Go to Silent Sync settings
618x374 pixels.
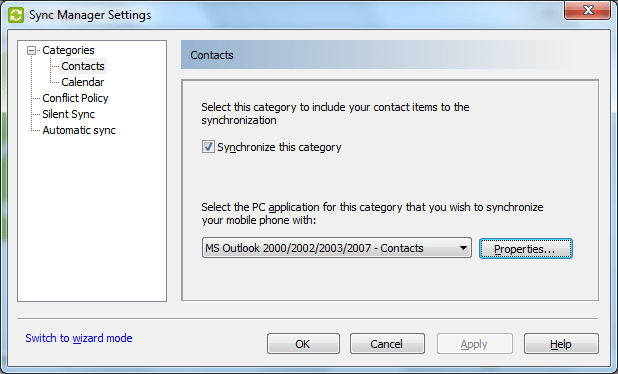tap(68, 114)
